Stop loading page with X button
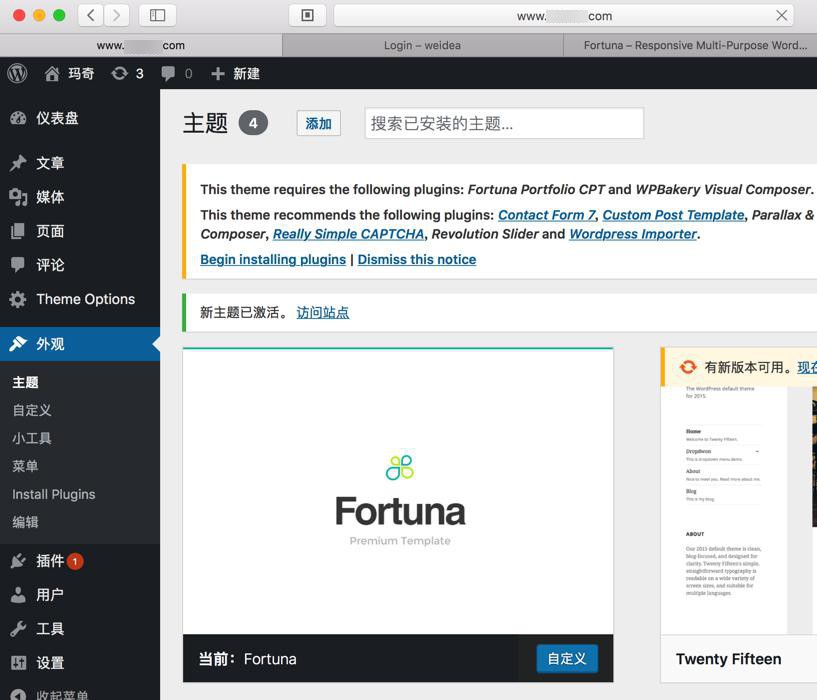Viewport: 817px width, 700px height. (x=781, y=16)
